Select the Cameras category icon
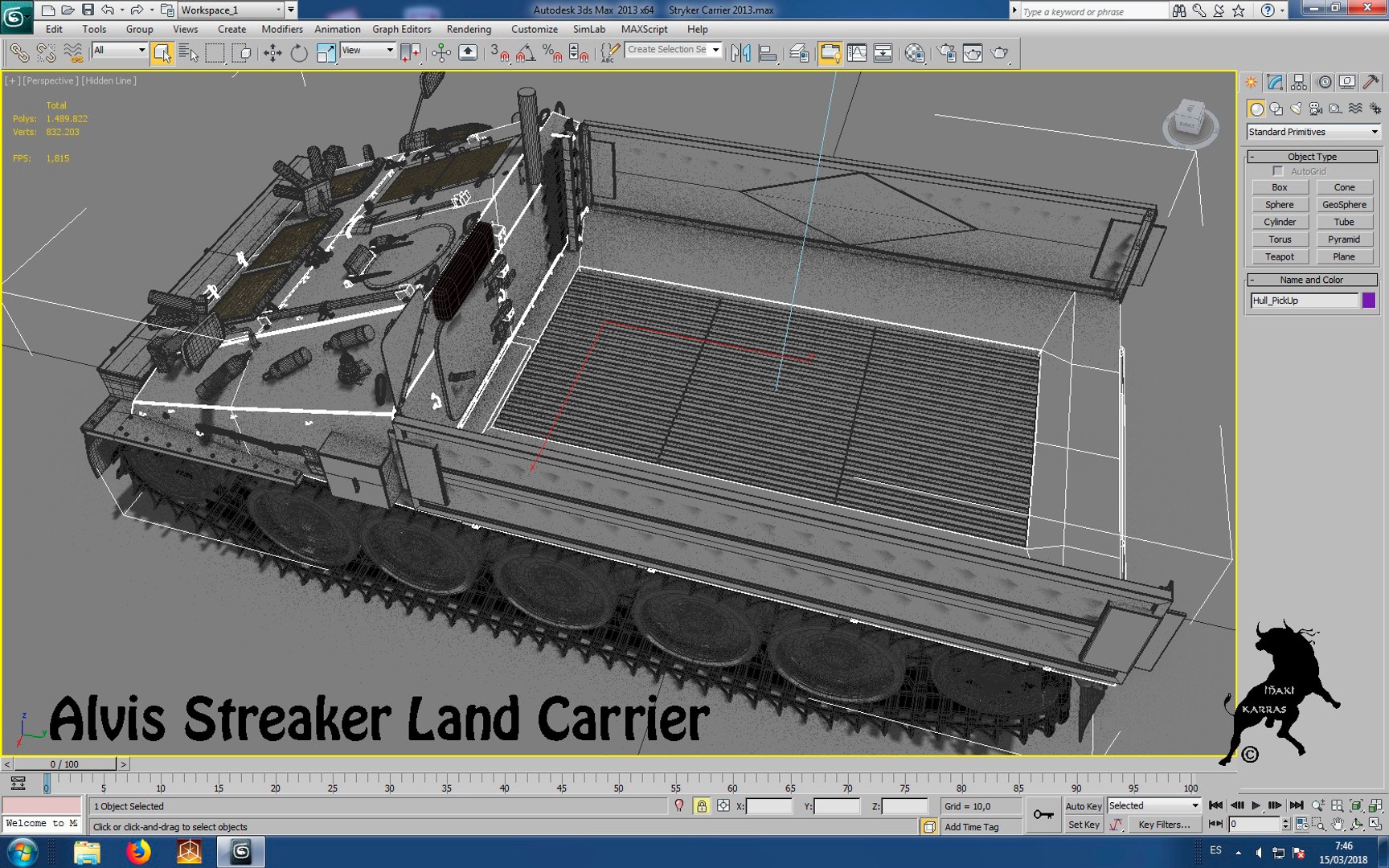 pos(1315,108)
